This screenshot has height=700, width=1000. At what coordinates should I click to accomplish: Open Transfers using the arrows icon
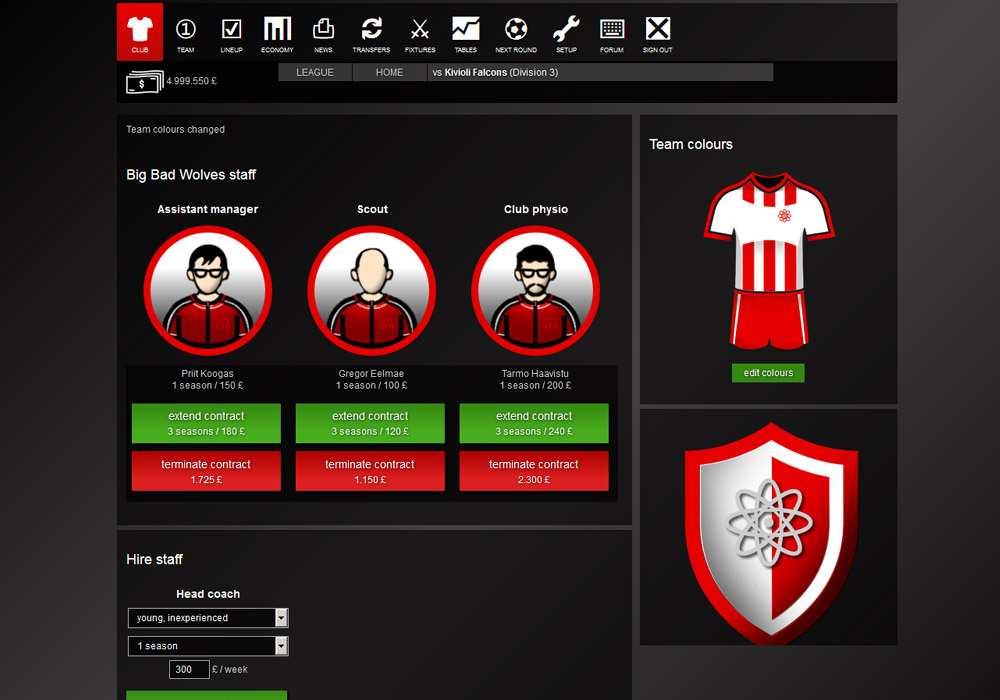pos(370,32)
